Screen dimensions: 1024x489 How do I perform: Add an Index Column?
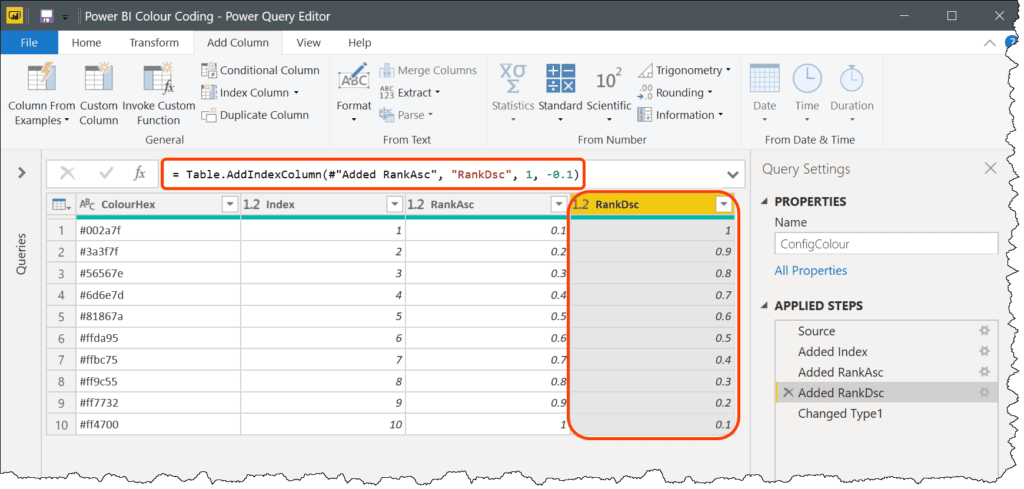[250, 93]
